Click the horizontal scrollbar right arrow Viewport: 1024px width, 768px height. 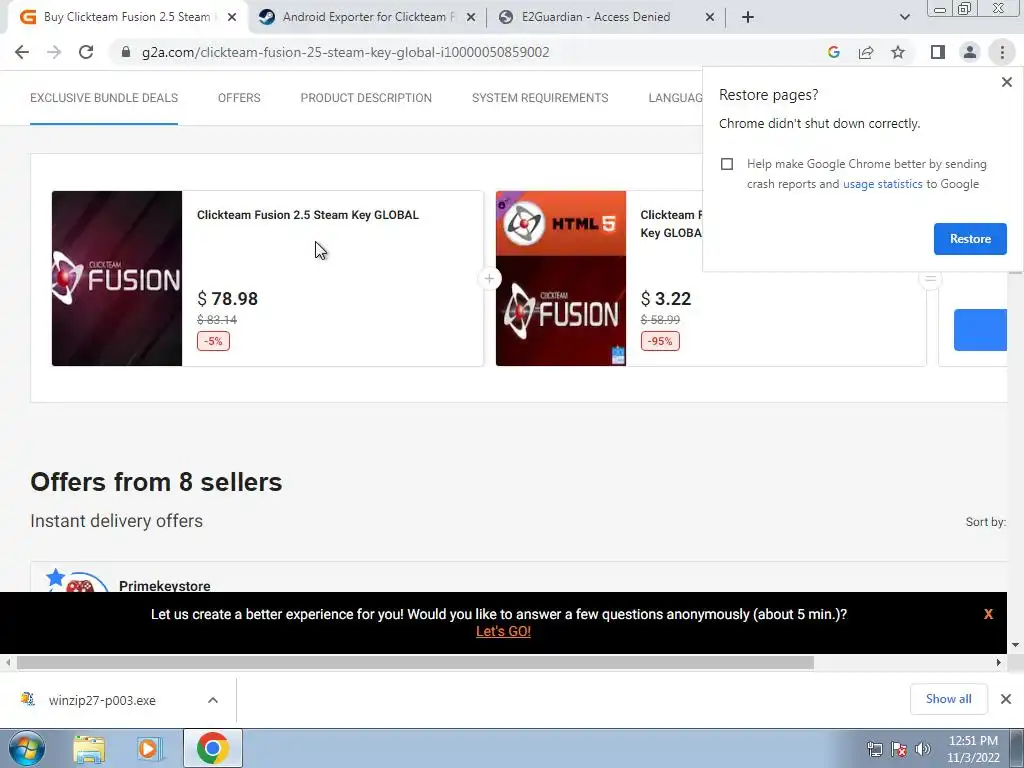coord(998,663)
